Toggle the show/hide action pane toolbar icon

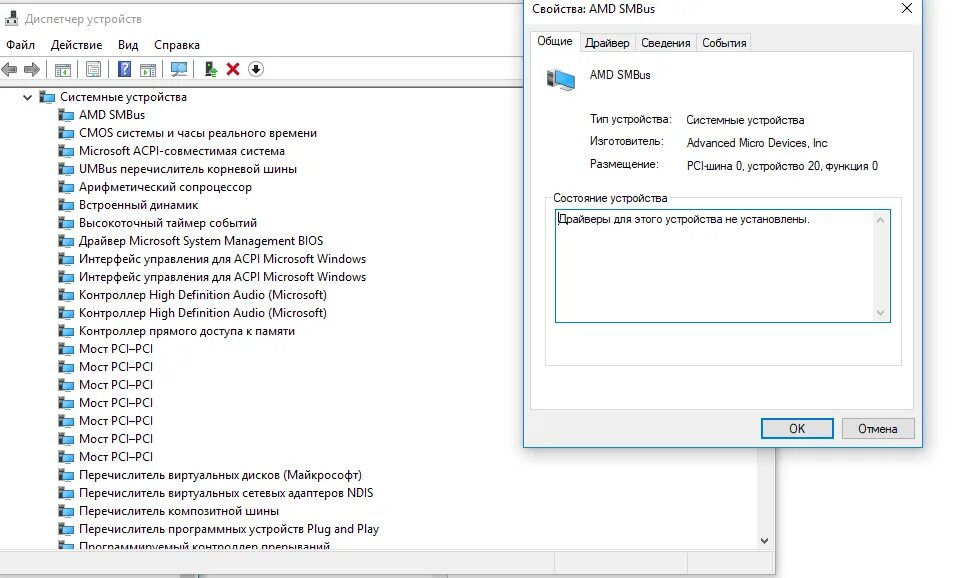[x=148, y=70]
